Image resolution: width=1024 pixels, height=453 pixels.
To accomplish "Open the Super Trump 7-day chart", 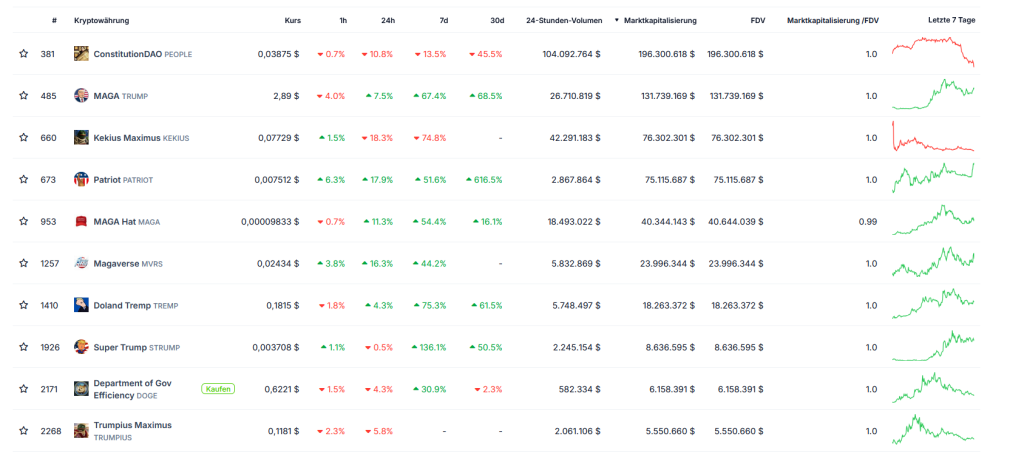I will pos(933,346).
